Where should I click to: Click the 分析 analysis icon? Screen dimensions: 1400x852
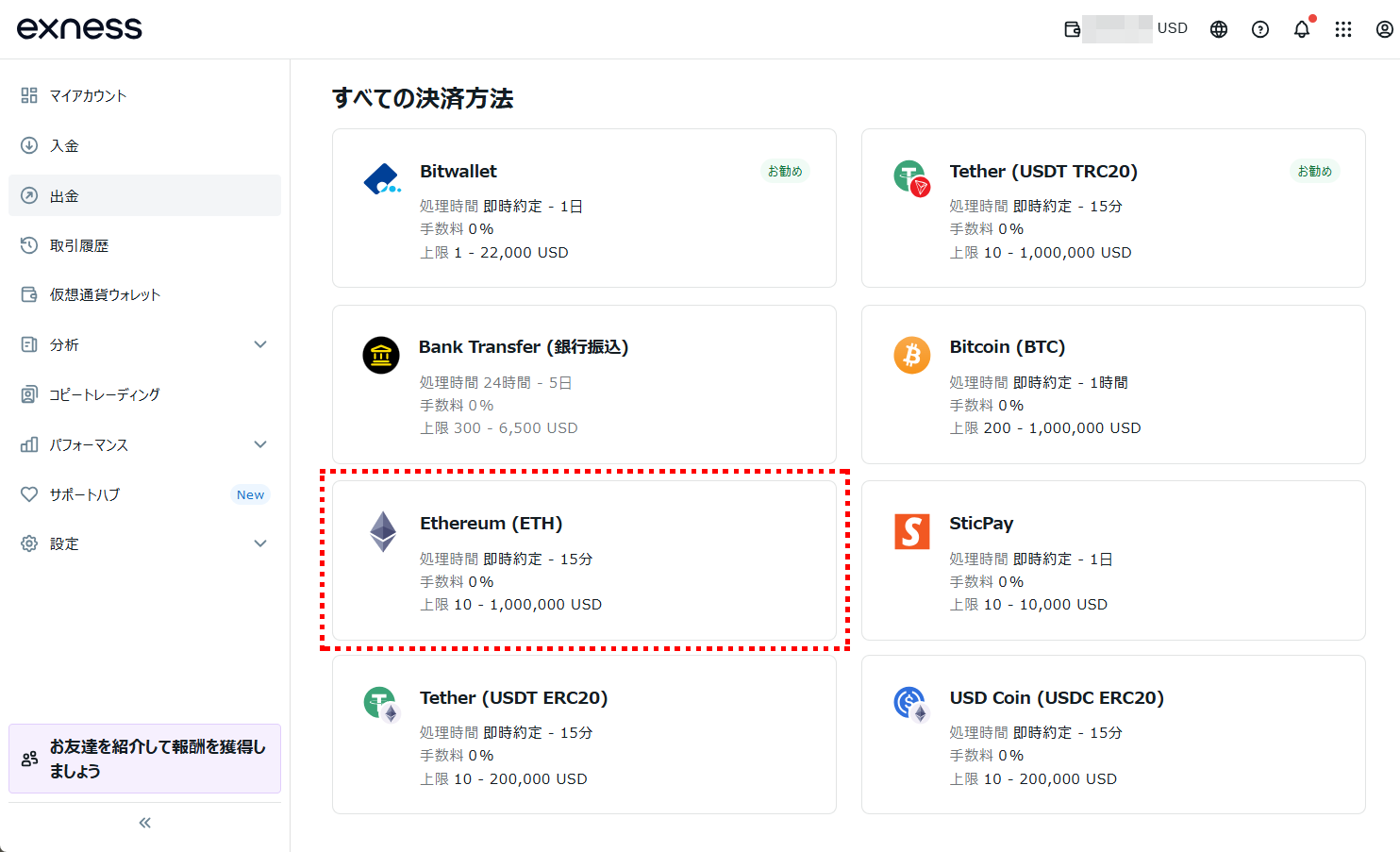tap(29, 344)
